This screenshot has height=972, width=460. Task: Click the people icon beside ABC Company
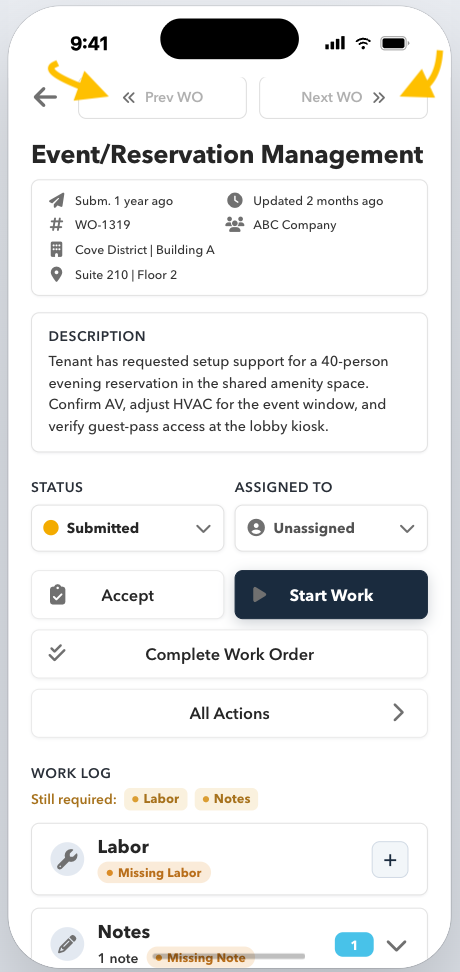click(234, 225)
